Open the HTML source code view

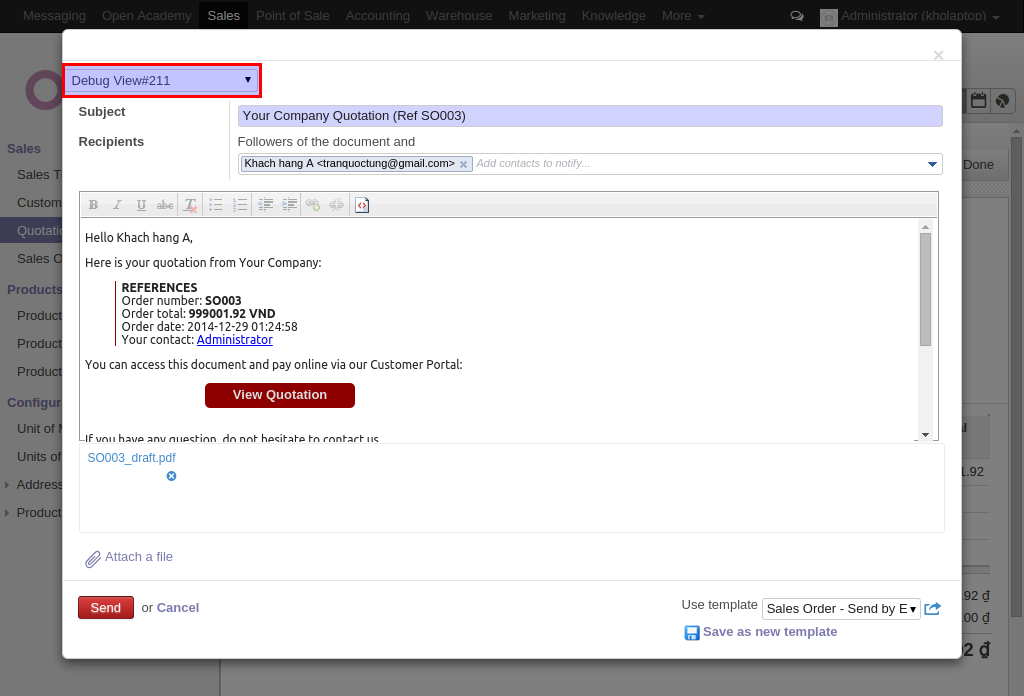pos(362,205)
